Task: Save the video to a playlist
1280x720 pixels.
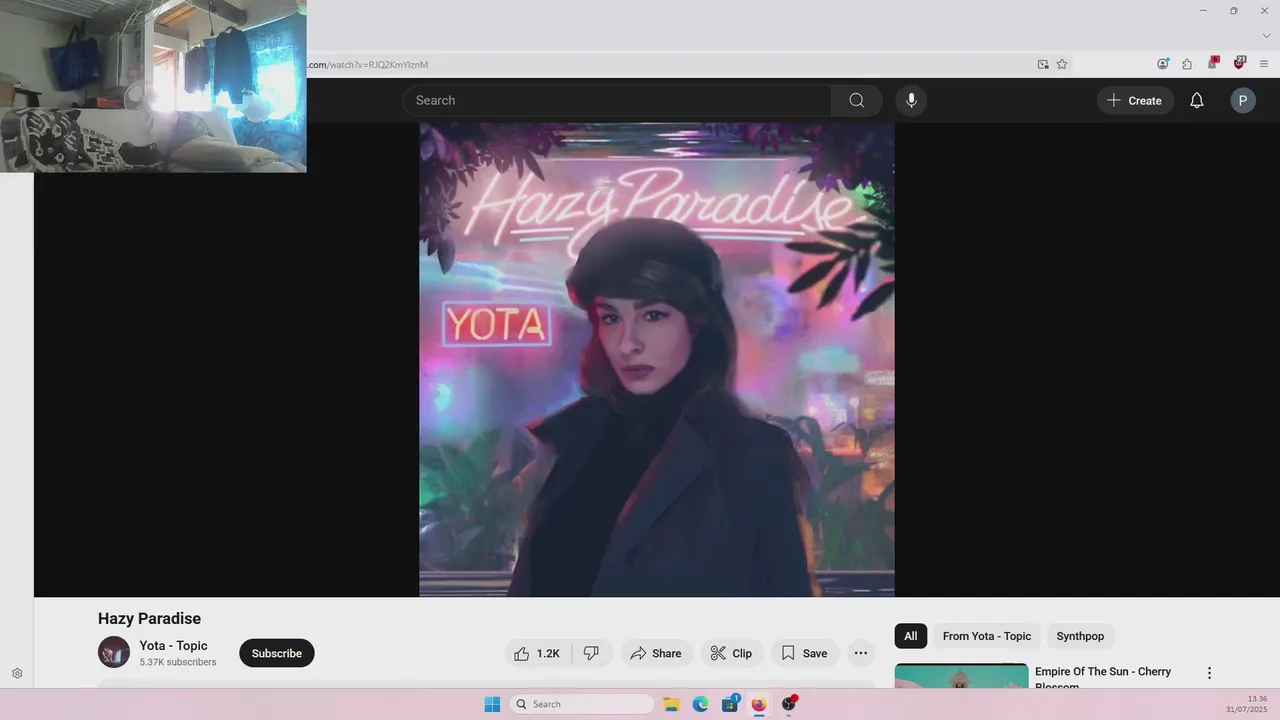Action: tap(805, 653)
